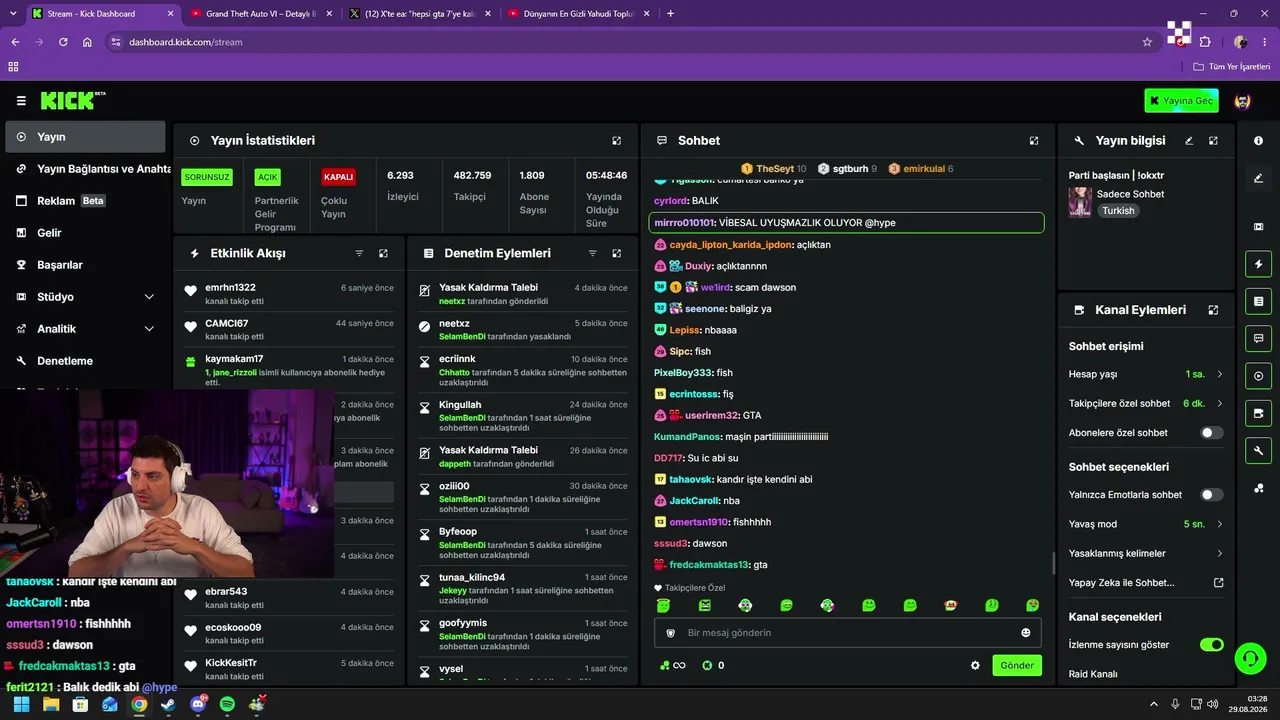Click the neetxz Yasak Kaldırma Talebi entry
This screenshot has width=1280, height=720.
click(x=524, y=294)
